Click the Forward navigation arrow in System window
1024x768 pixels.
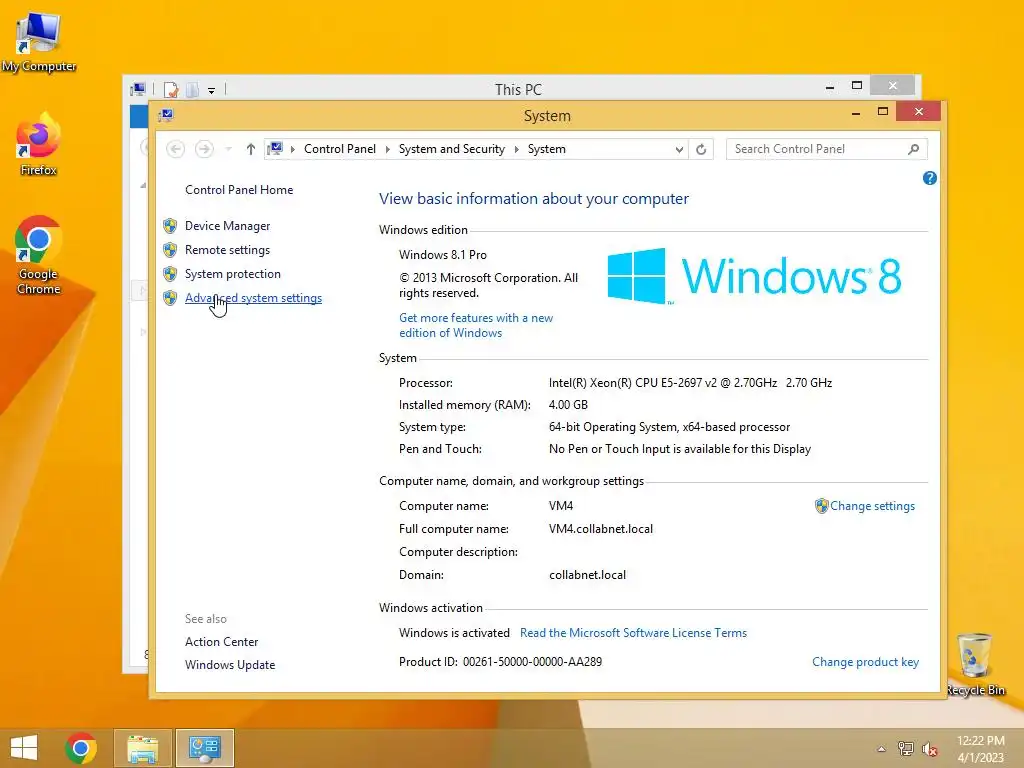click(x=204, y=150)
